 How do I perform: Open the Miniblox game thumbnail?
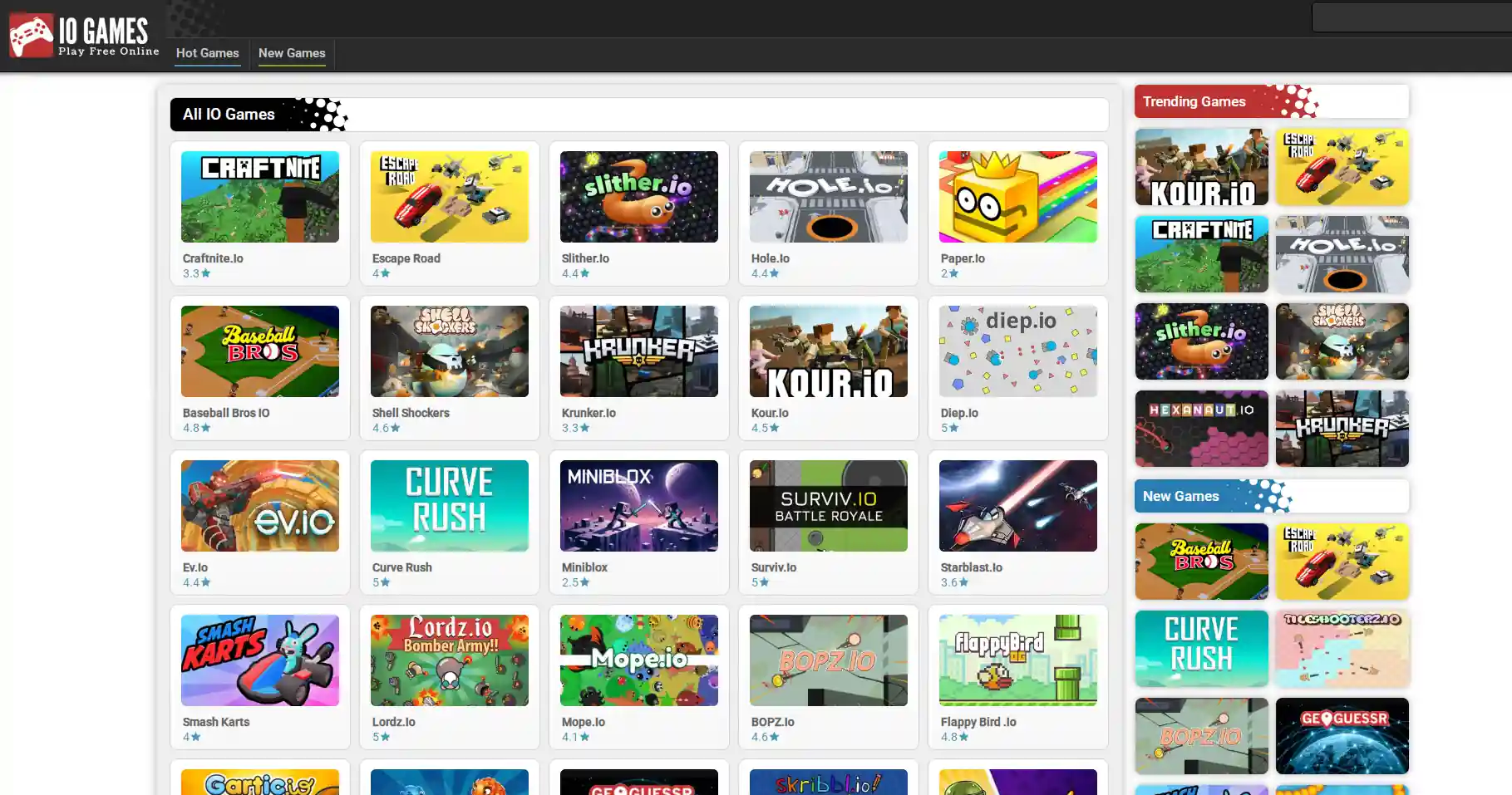pos(638,506)
